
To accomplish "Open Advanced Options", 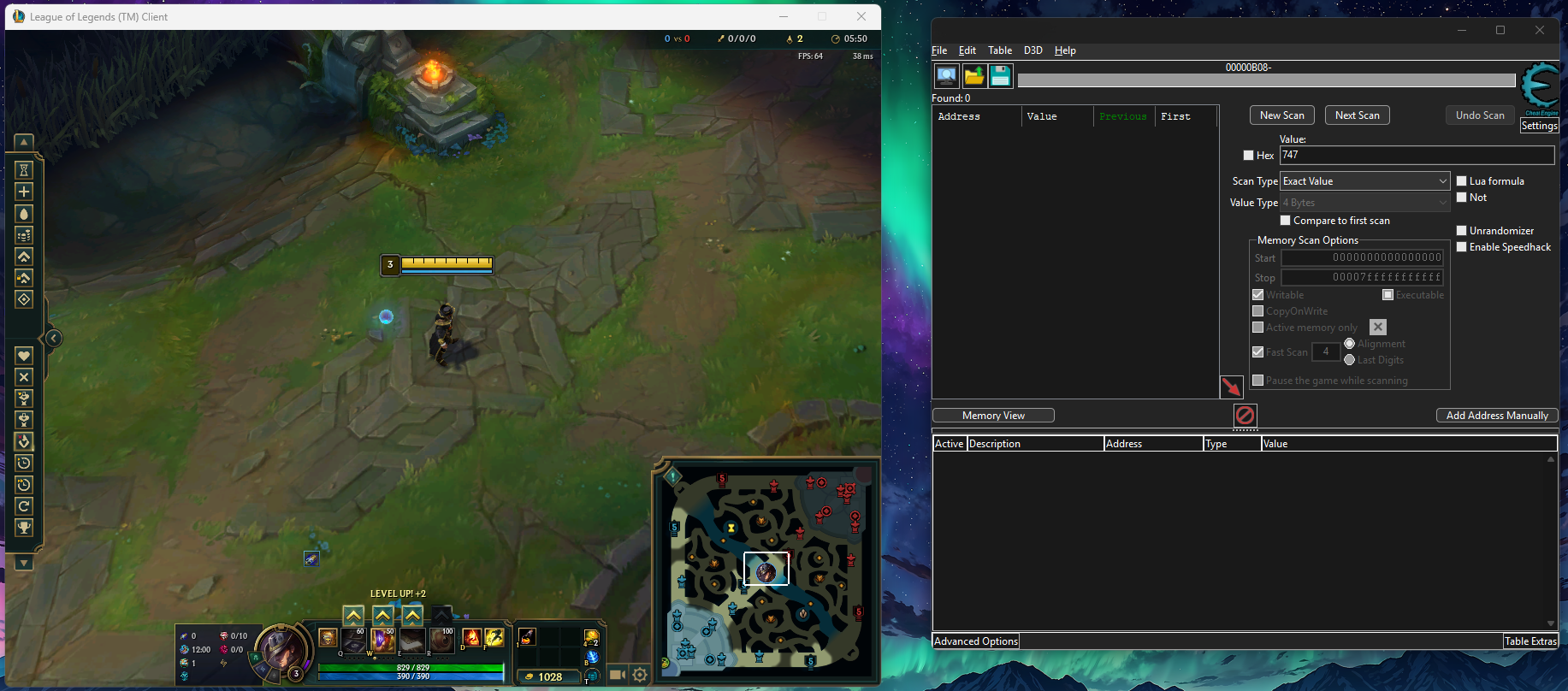I will pyautogui.click(x=976, y=641).
